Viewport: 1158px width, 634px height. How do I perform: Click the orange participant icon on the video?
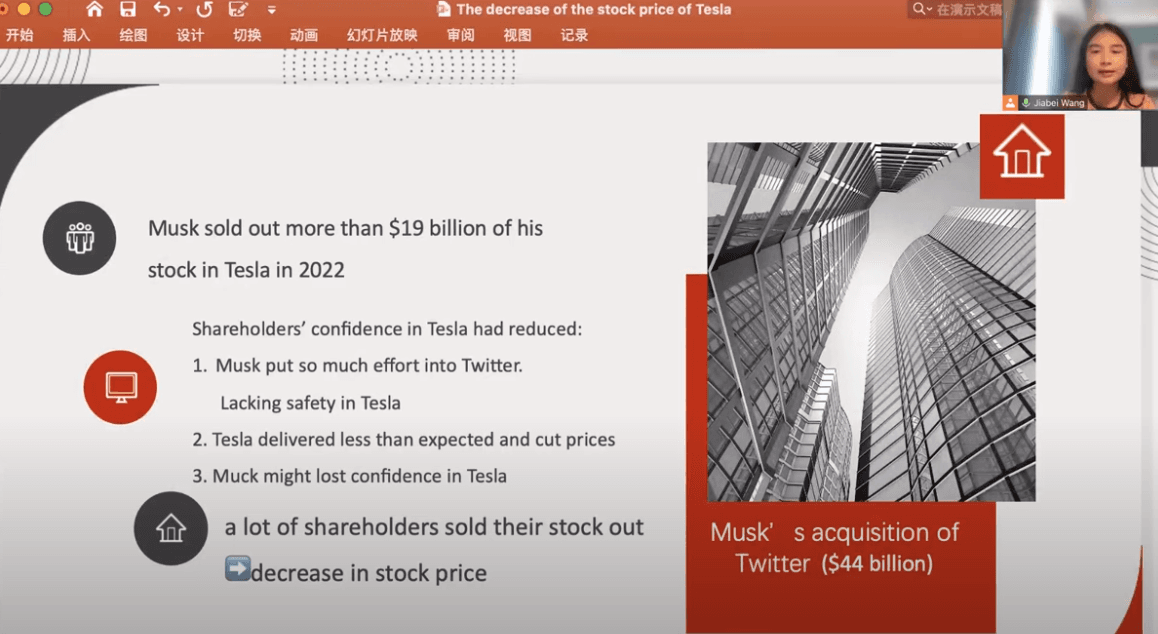coord(1010,103)
